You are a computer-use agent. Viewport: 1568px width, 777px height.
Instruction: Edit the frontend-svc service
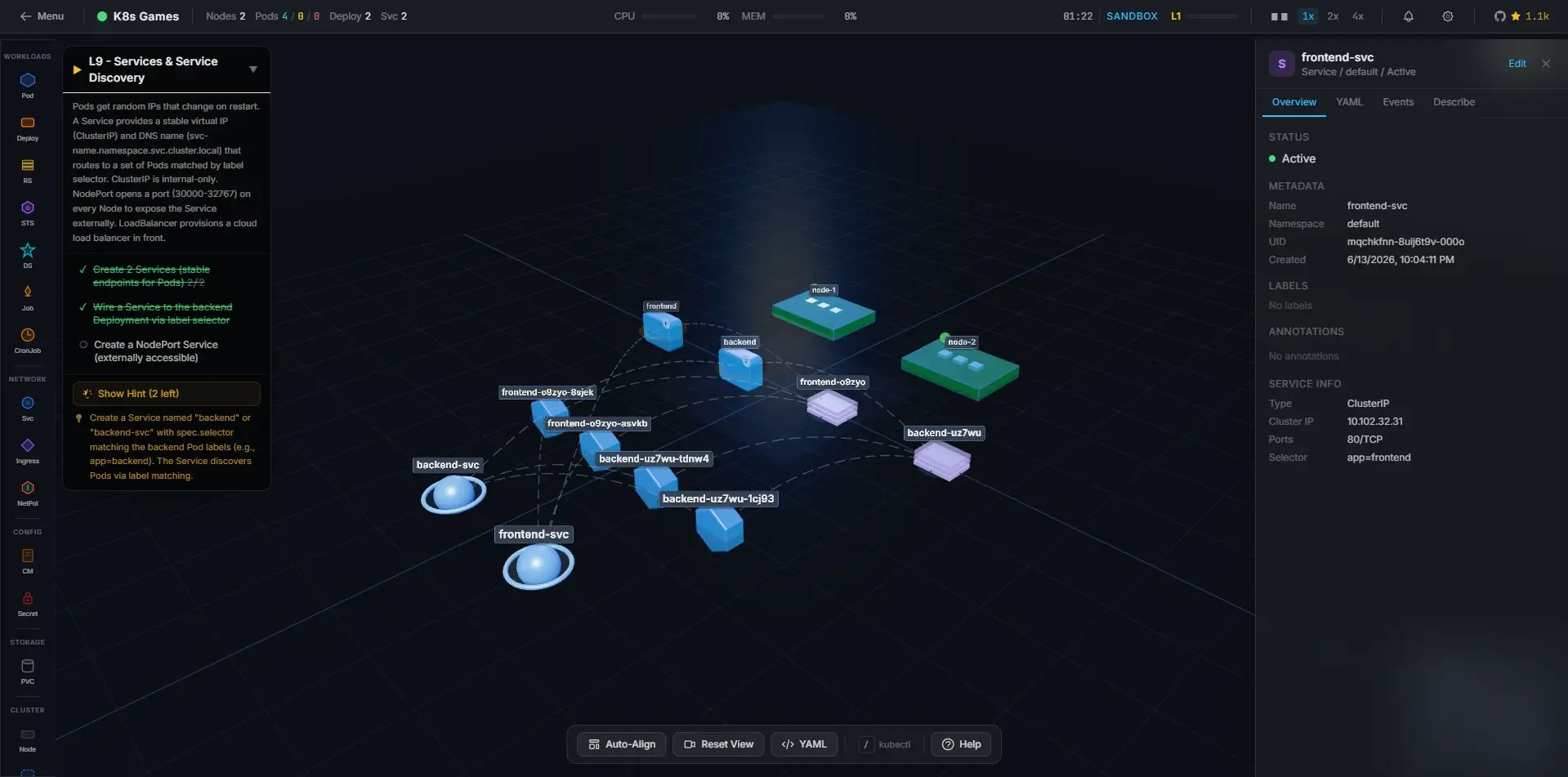point(1517,64)
